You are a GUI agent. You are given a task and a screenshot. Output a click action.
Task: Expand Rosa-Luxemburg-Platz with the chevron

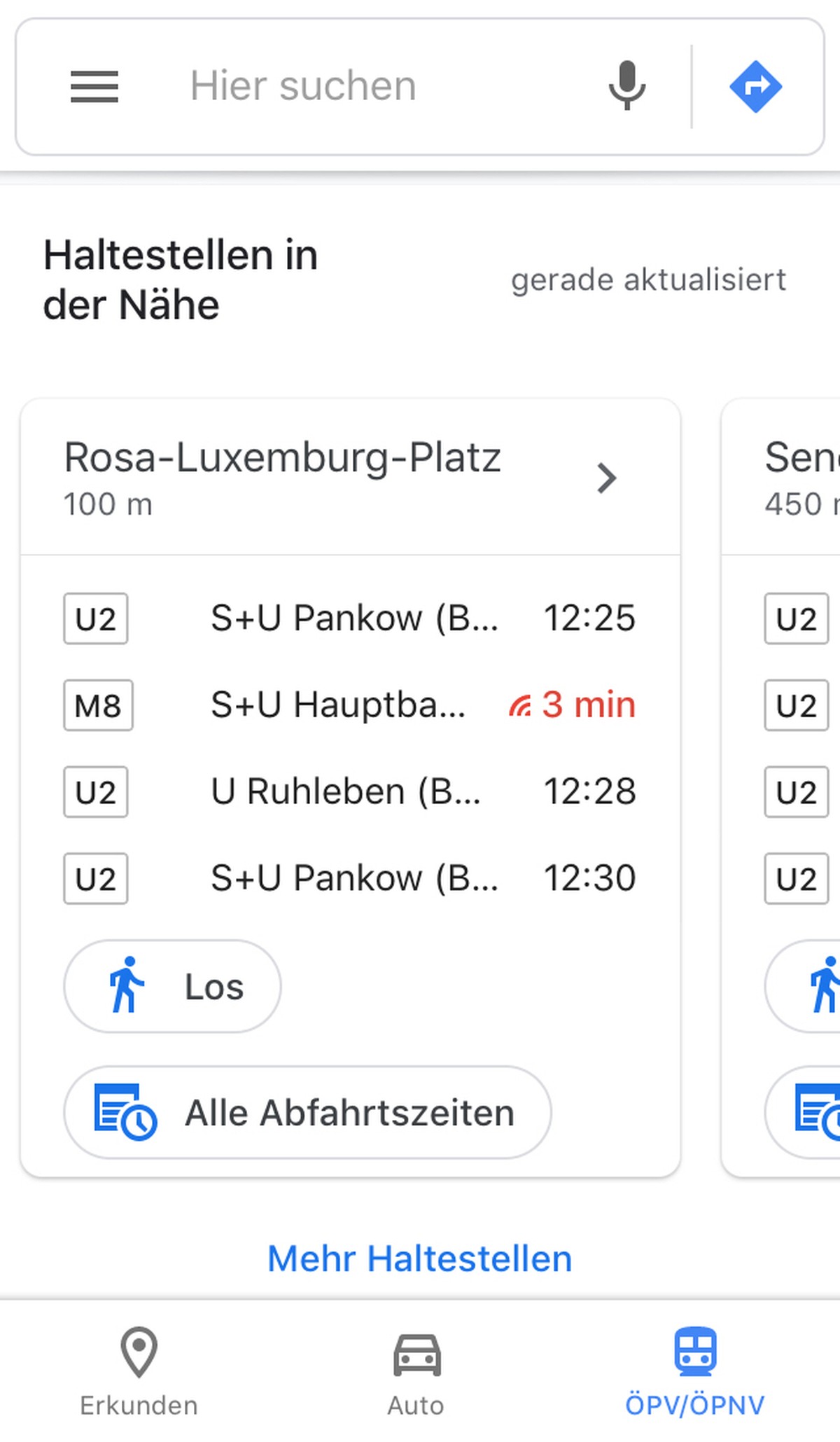pyautogui.click(x=607, y=478)
